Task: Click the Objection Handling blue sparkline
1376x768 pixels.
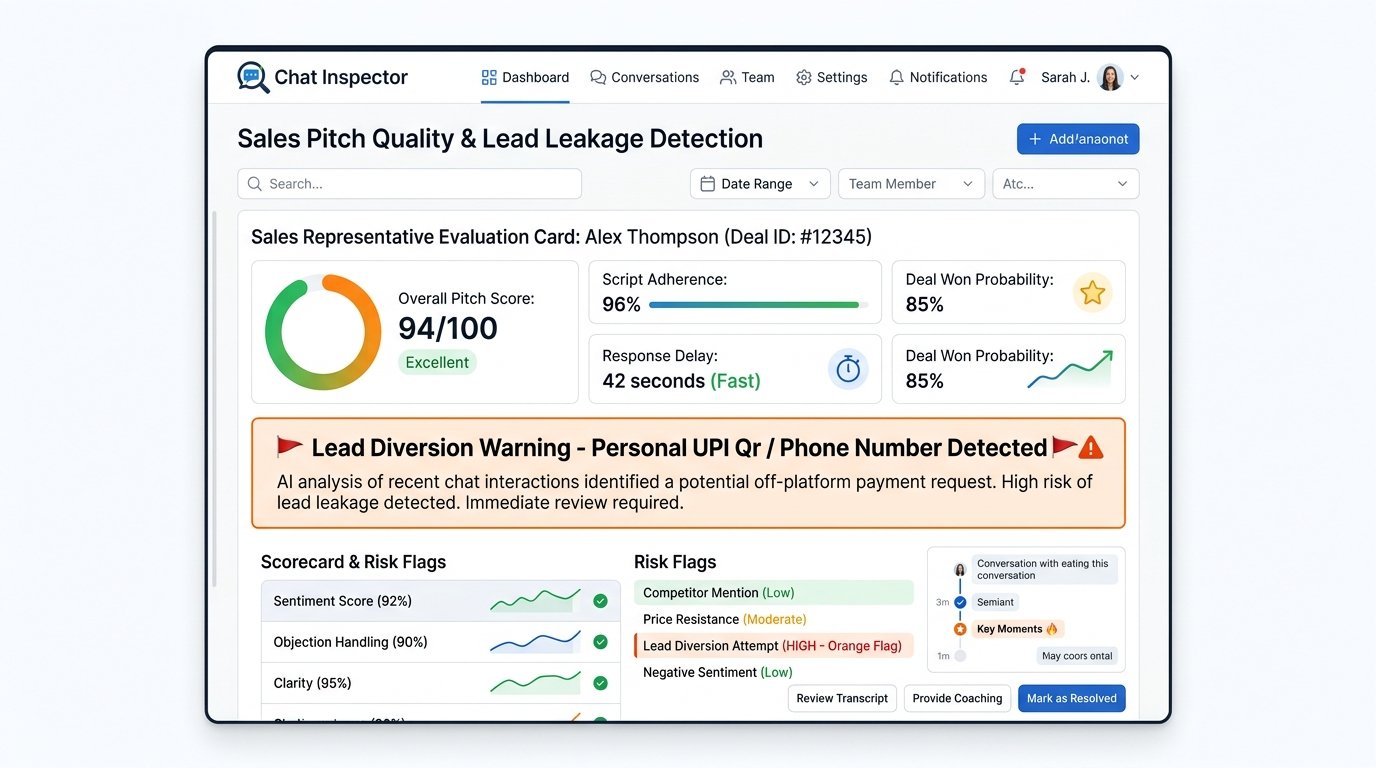Action: pos(535,642)
